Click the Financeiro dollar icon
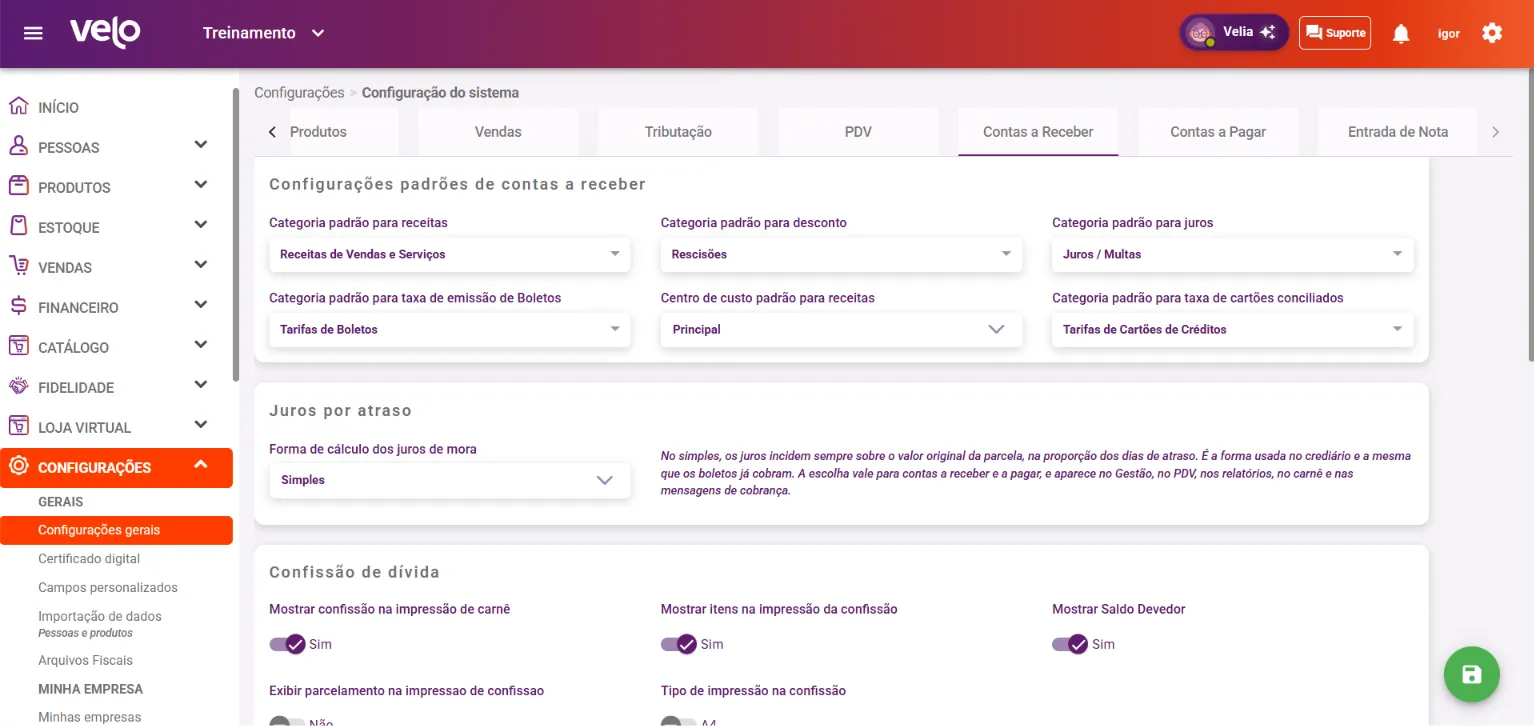This screenshot has height=726, width=1534. [18, 306]
